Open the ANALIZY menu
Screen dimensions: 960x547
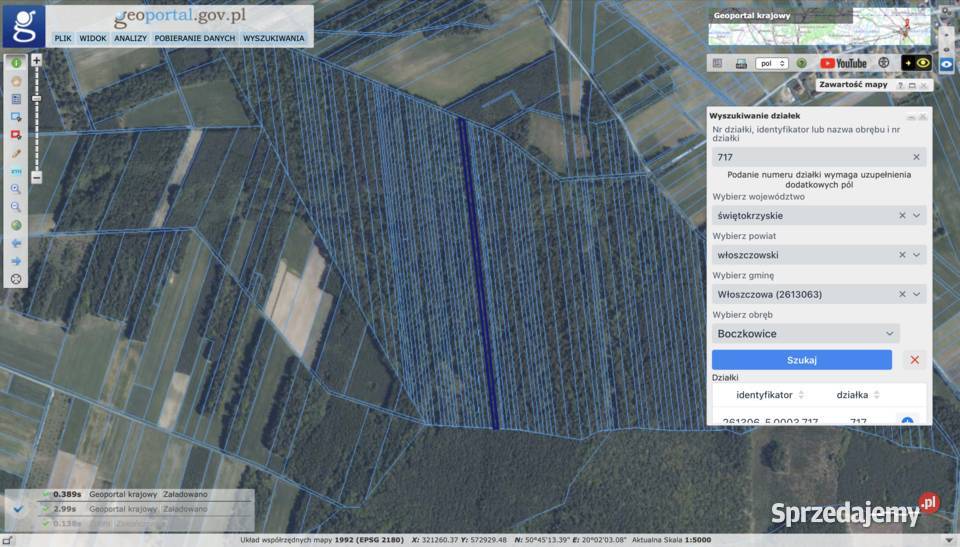tap(130, 38)
